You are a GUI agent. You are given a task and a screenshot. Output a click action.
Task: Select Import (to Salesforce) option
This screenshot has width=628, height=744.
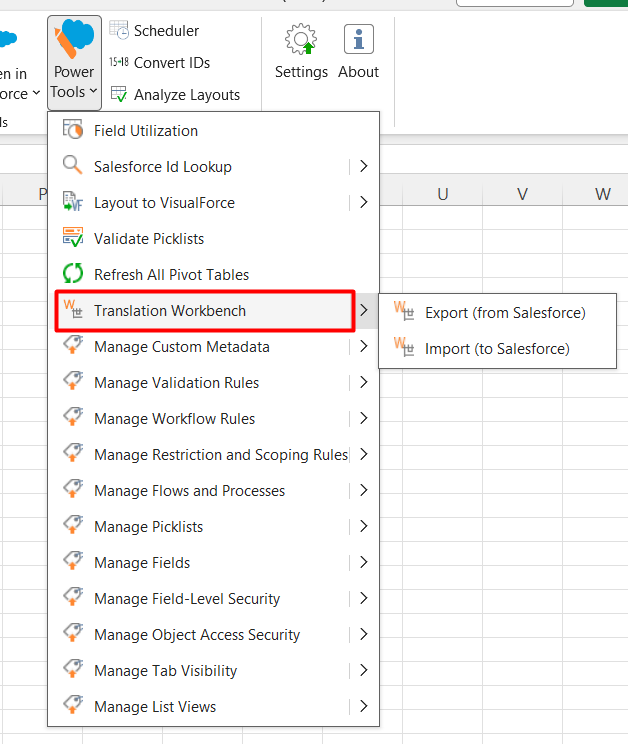(x=497, y=349)
